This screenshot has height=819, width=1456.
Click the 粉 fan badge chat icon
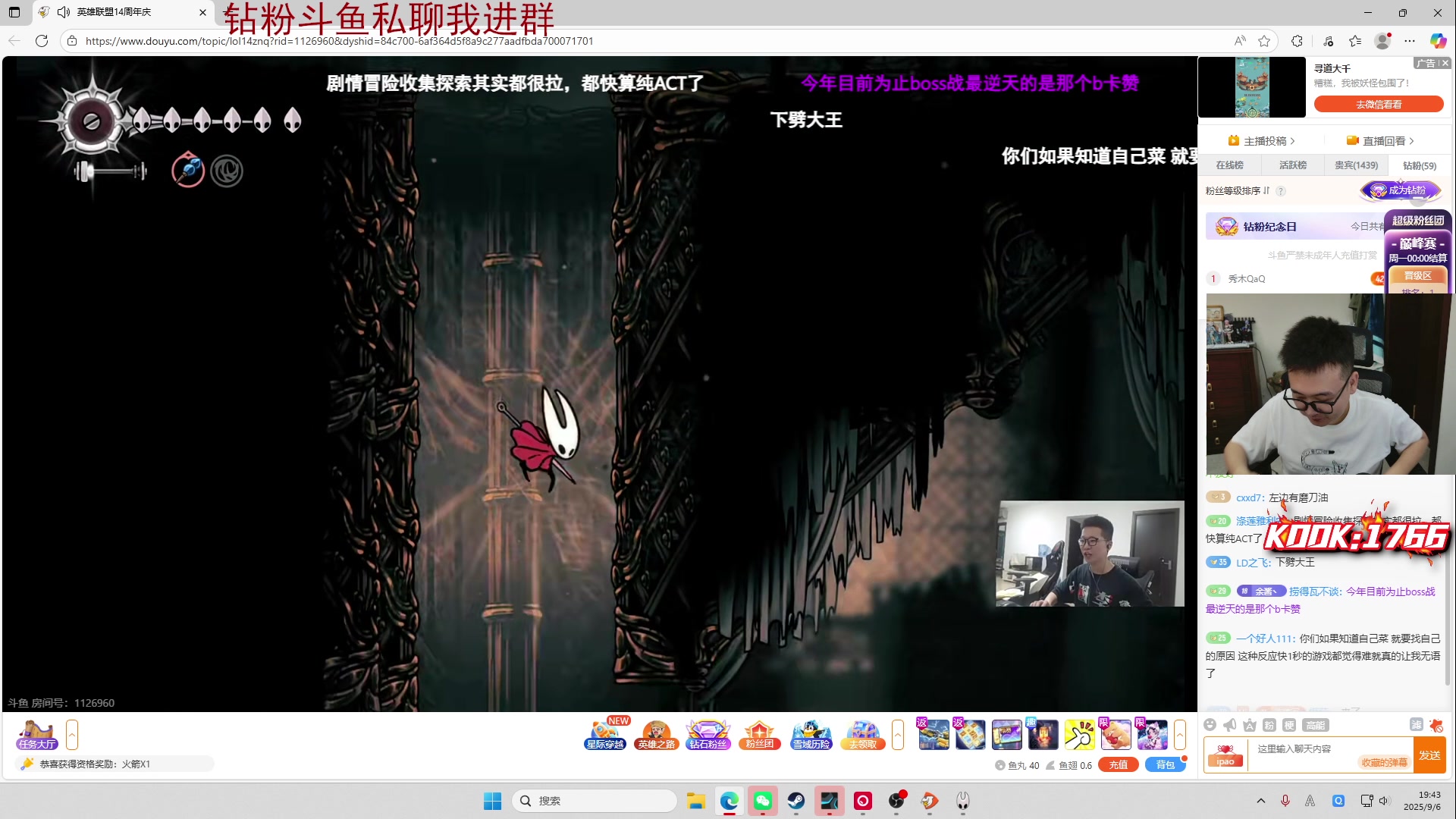[1269, 725]
